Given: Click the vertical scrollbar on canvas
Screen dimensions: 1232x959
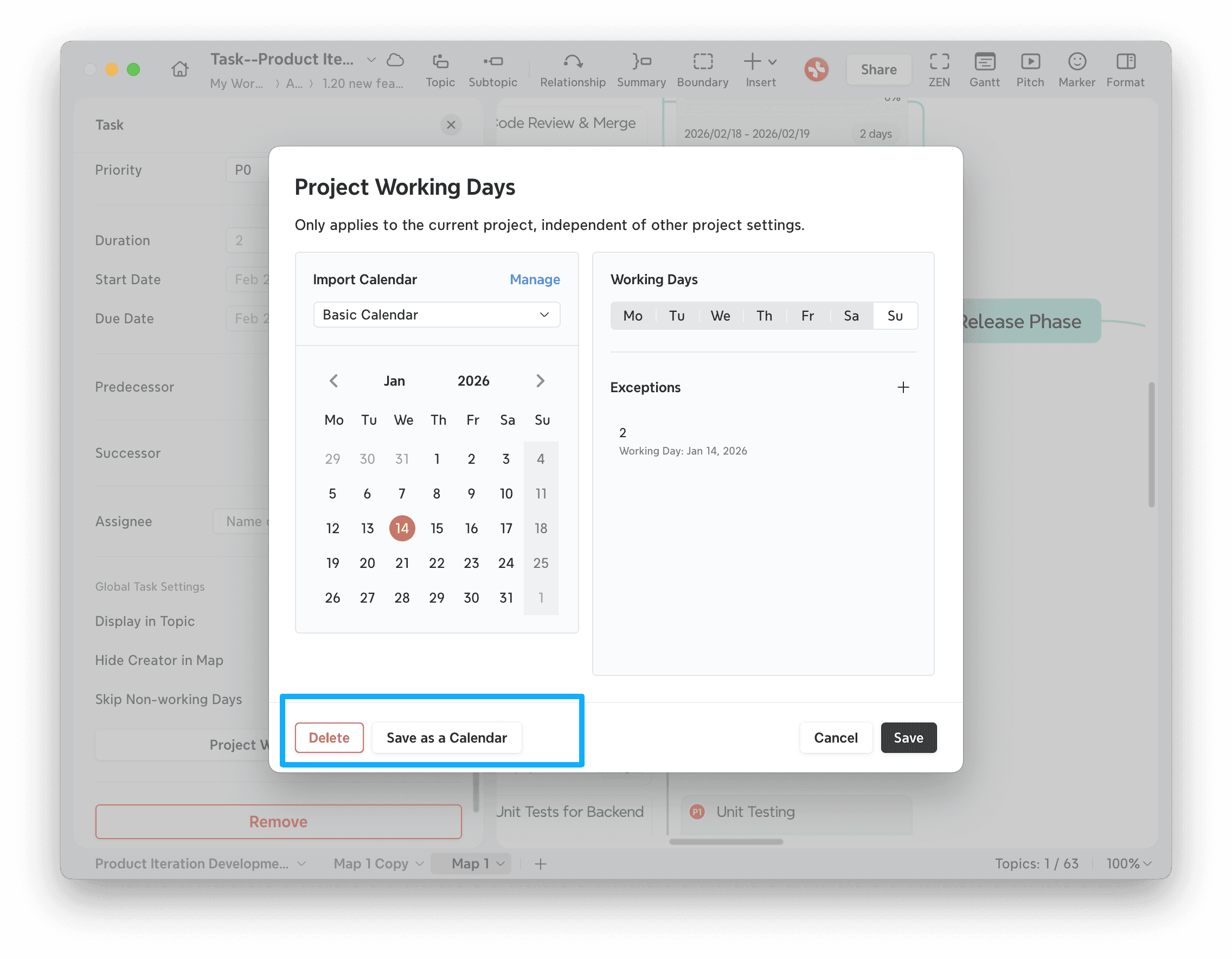Looking at the screenshot, I should (1151, 445).
